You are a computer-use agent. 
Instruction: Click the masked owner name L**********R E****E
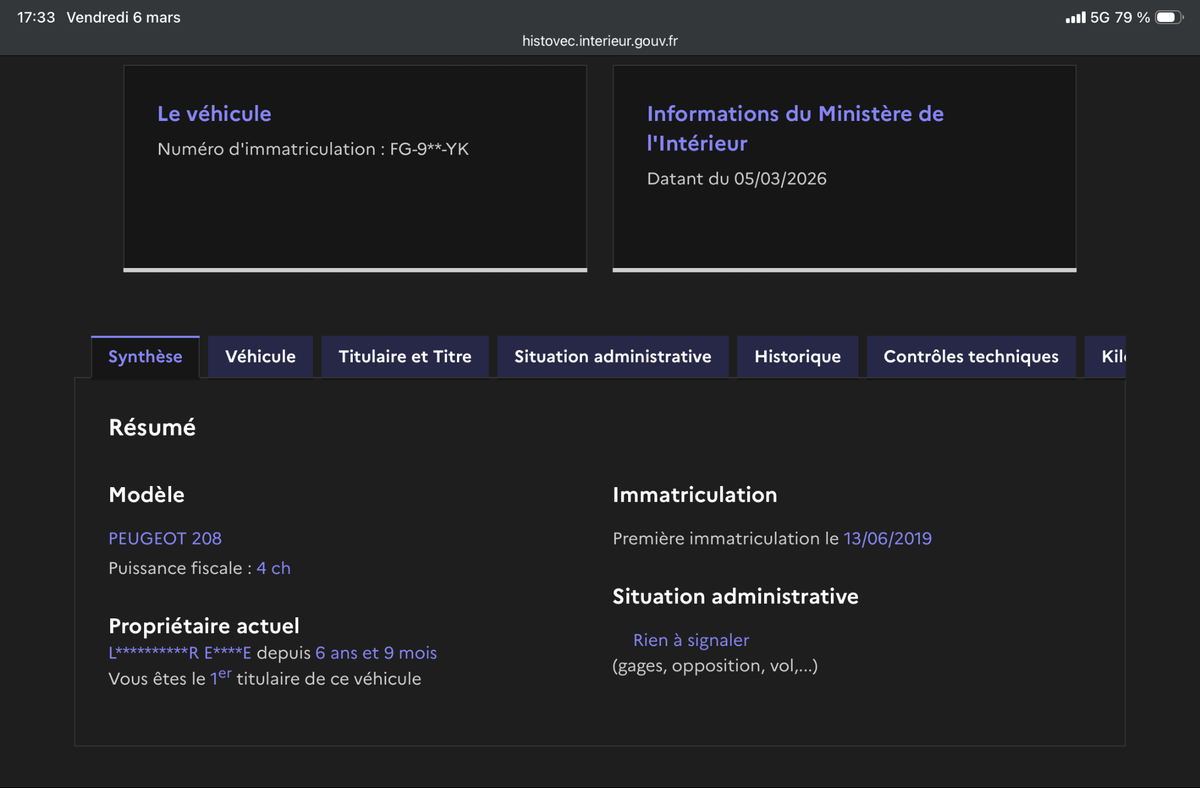click(180, 653)
